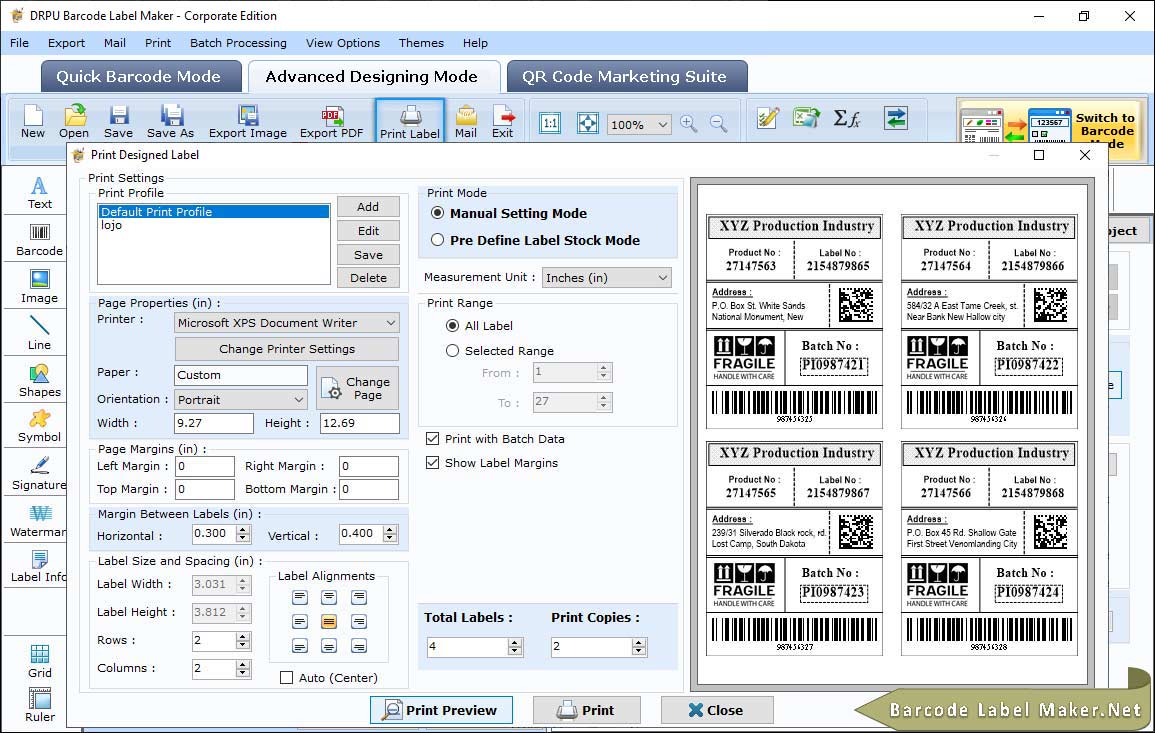Open the zoom percentage dropdown
Image resolution: width=1155 pixels, height=733 pixels.
coord(639,124)
